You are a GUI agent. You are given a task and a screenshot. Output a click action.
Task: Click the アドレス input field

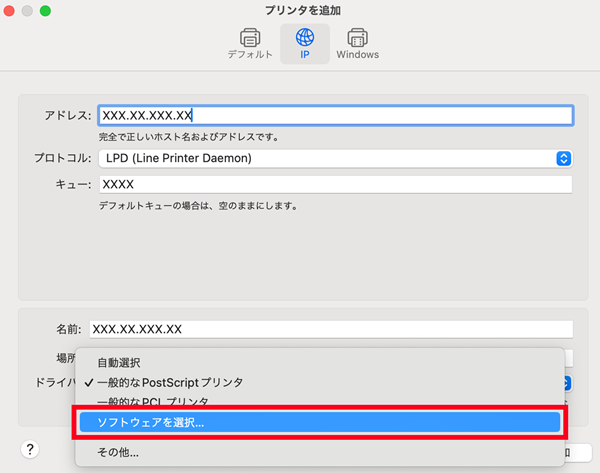coord(335,115)
